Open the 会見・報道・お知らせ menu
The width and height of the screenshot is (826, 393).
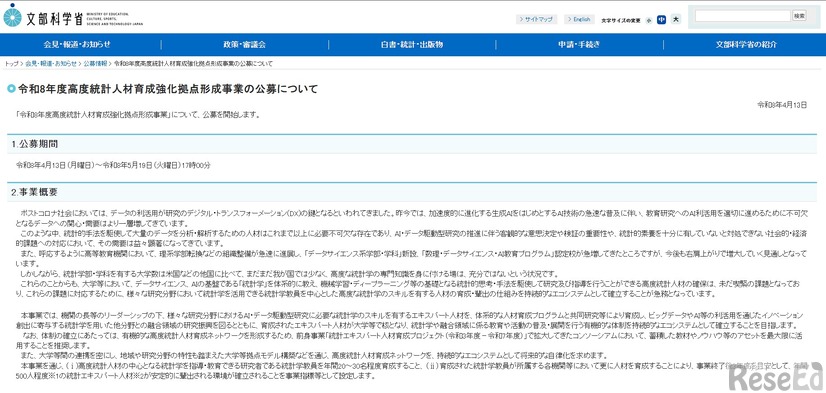(77, 45)
